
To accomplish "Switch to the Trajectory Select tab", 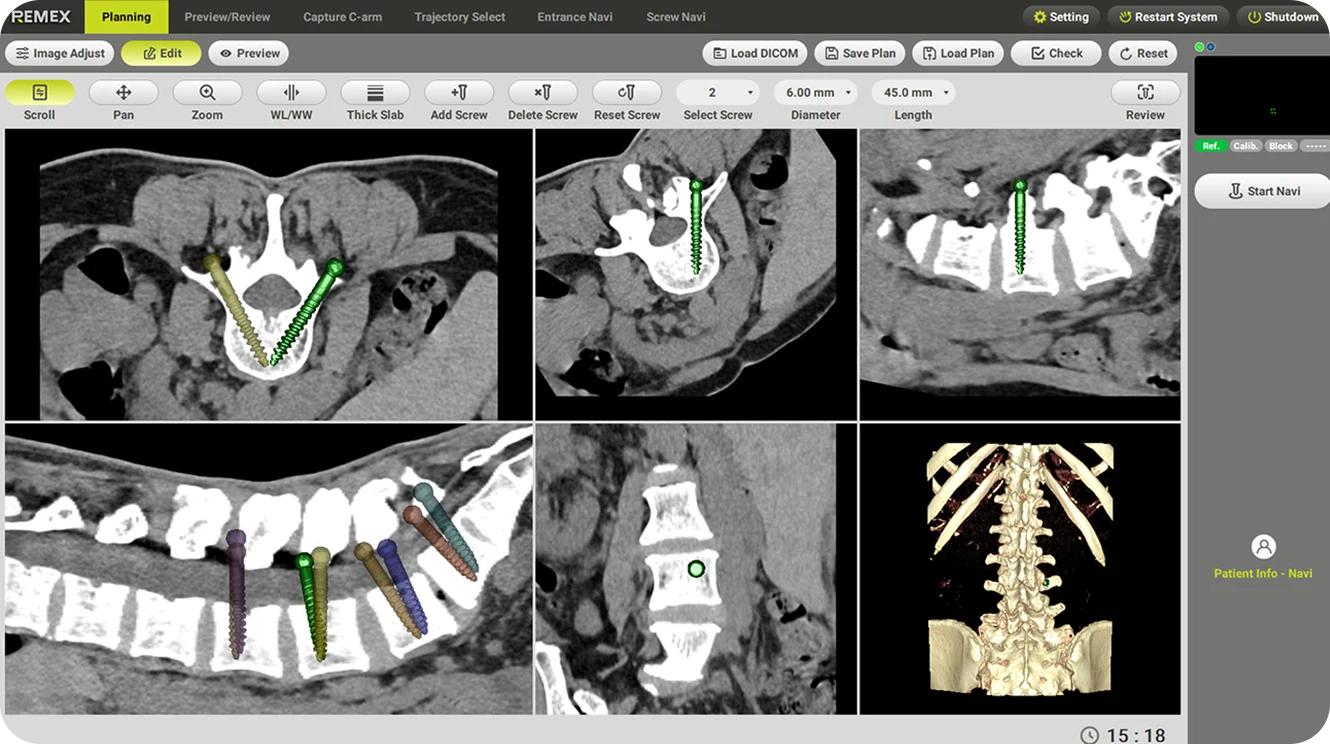I will click(x=459, y=17).
